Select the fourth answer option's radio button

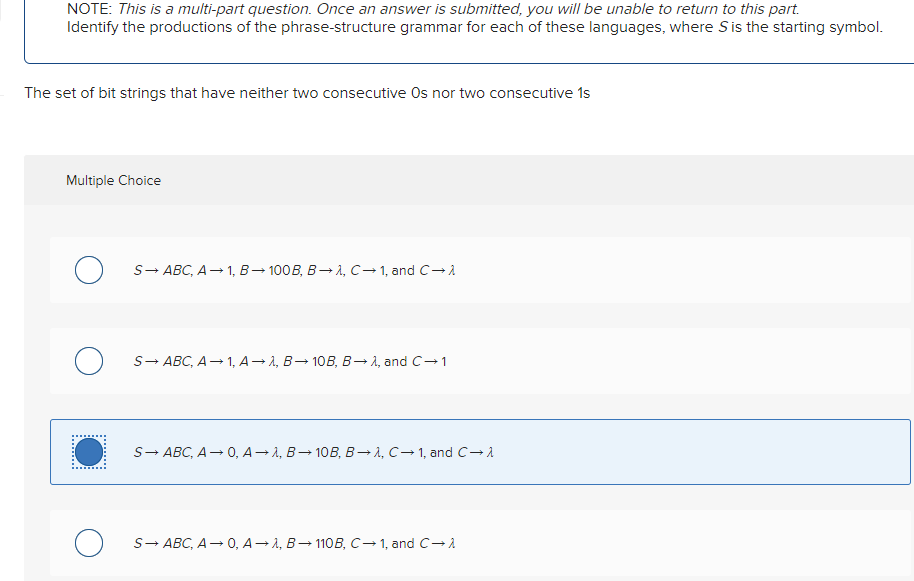(88, 543)
